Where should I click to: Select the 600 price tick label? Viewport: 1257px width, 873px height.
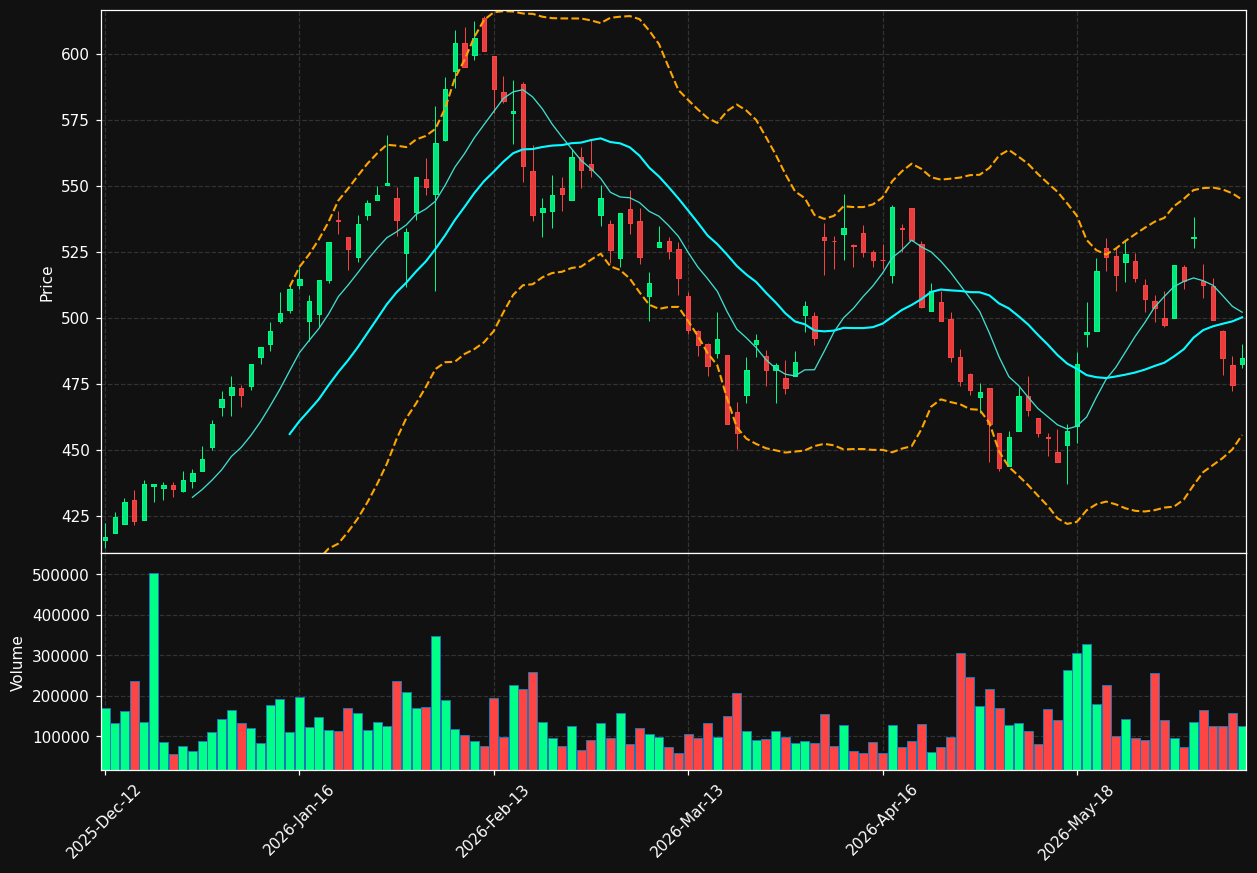click(x=75, y=55)
